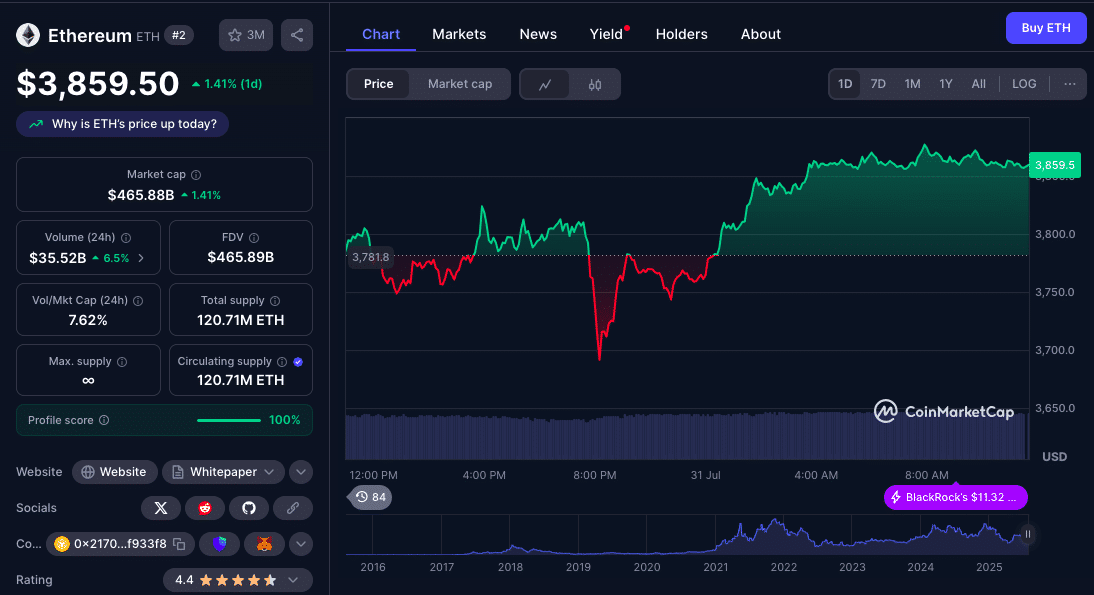Visit the GitHub social icon

point(249,508)
